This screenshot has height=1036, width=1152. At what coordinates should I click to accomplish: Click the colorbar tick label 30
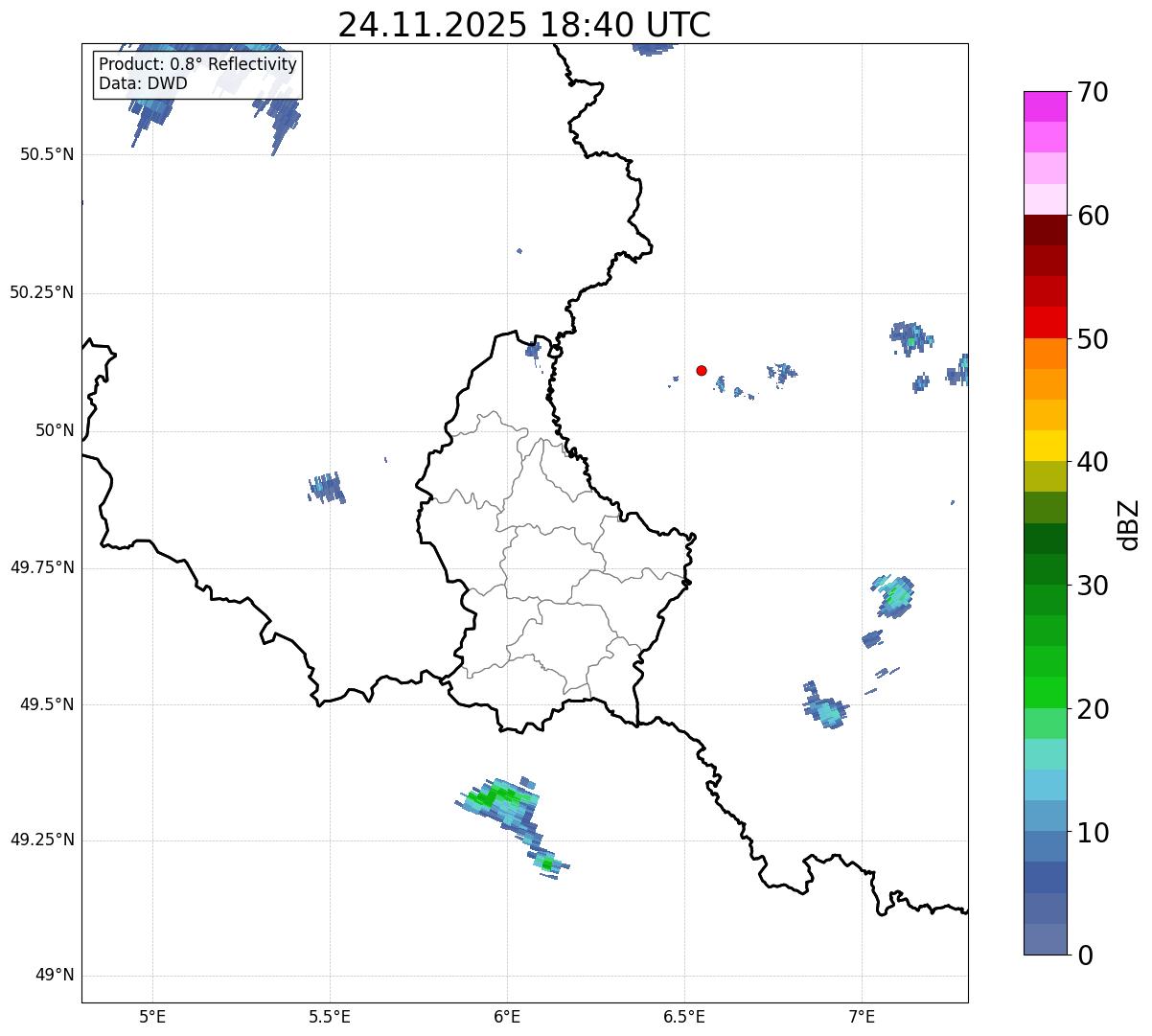tap(1093, 586)
